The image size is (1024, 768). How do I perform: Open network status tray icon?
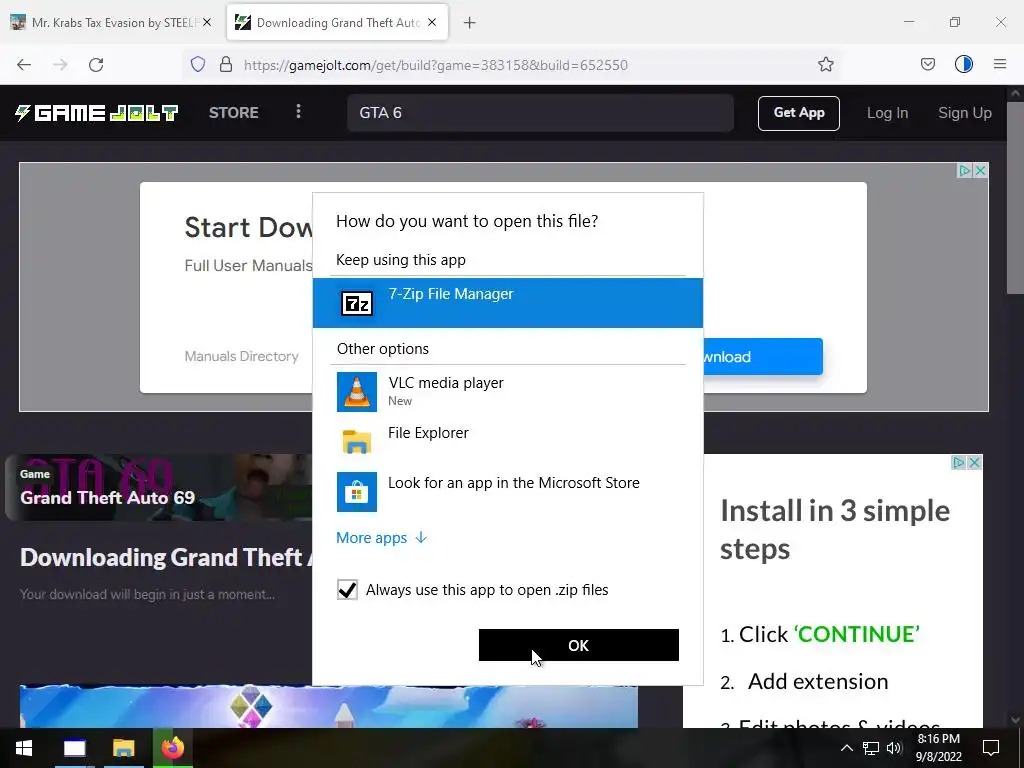pyautogui.click(x=871, y=748)
